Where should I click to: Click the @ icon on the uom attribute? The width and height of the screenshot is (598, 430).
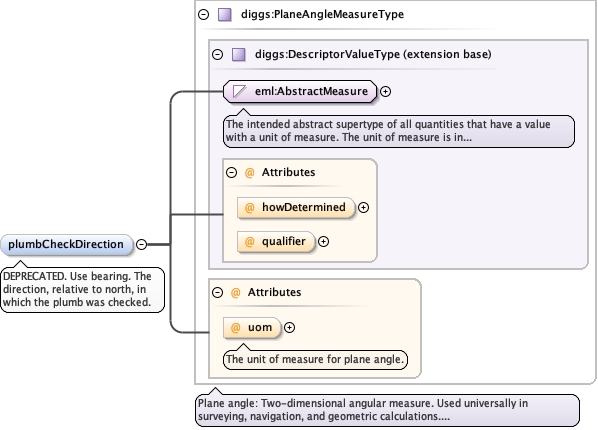coord(236,327)
